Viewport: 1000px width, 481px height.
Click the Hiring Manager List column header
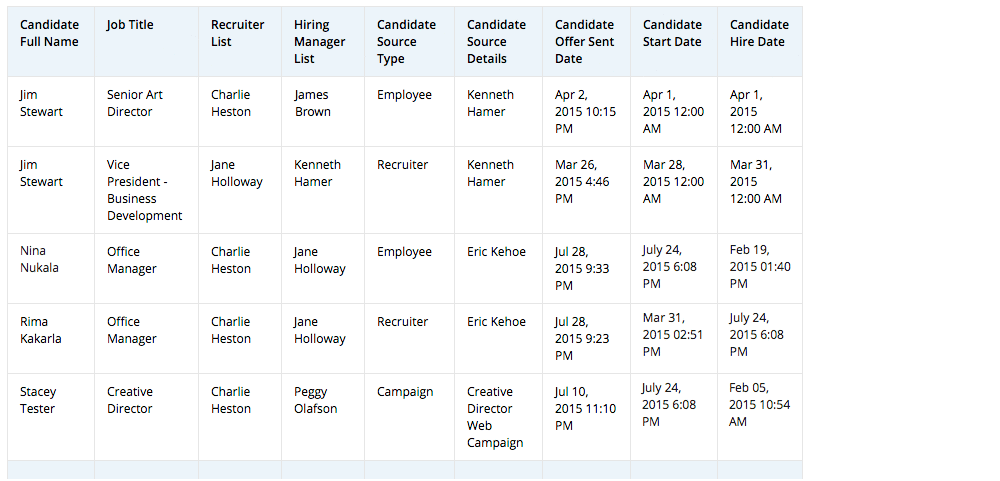[320, 41]
